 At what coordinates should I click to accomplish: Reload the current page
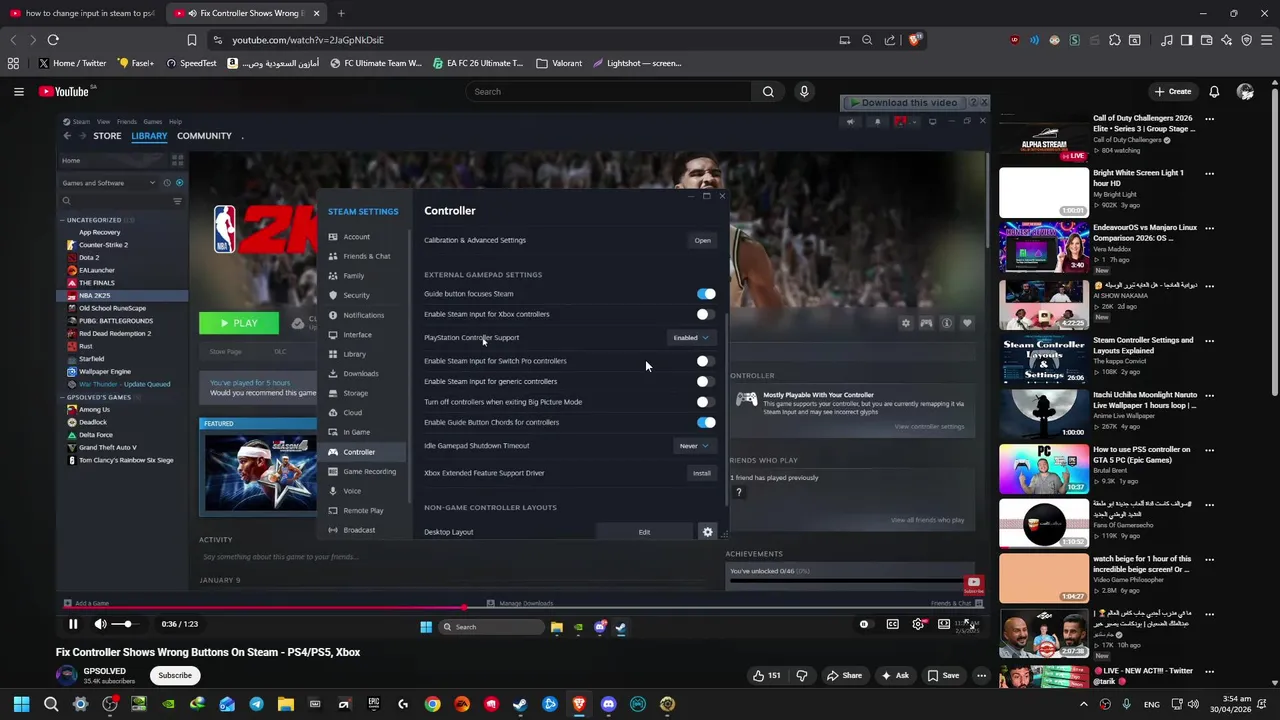point(53,40)
